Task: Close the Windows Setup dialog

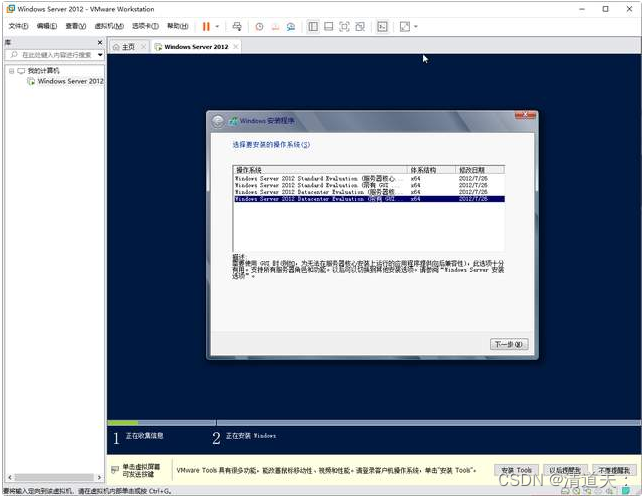Action: coord(525,115)
